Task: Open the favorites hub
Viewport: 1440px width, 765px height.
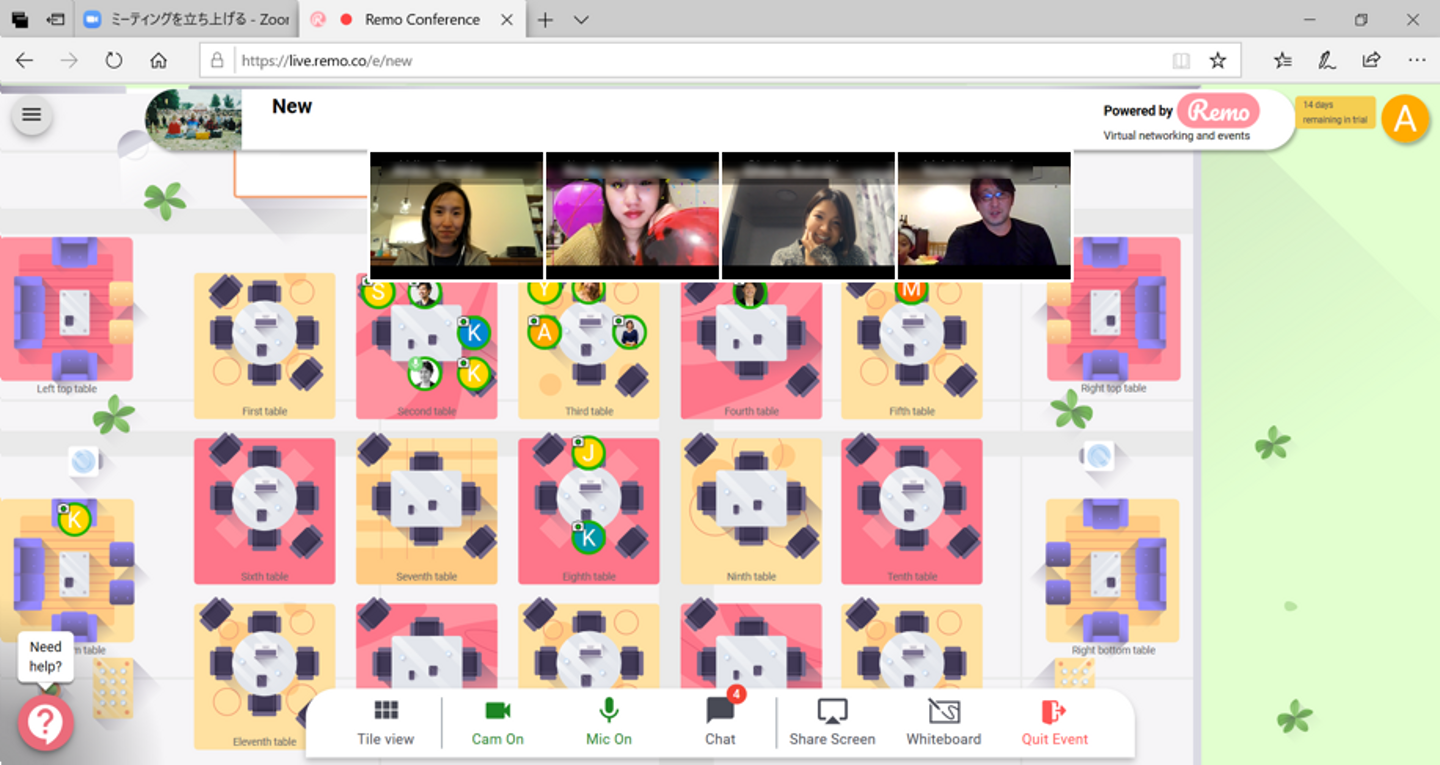Action: coord(1283,61)
